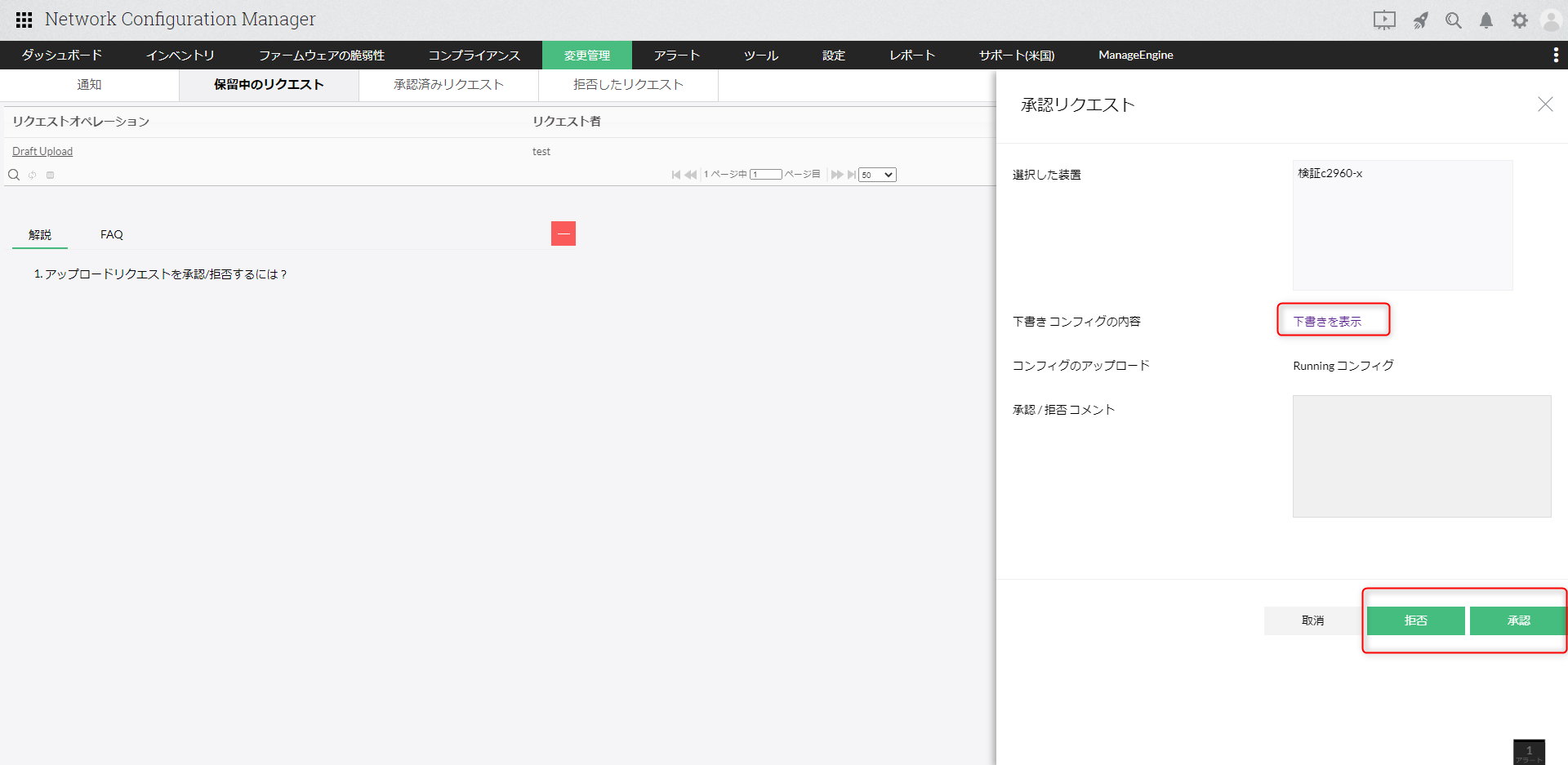Click the 選択した装置 device list box
The width and height of the screenshot is (1568, 765).
(1402, 225)
